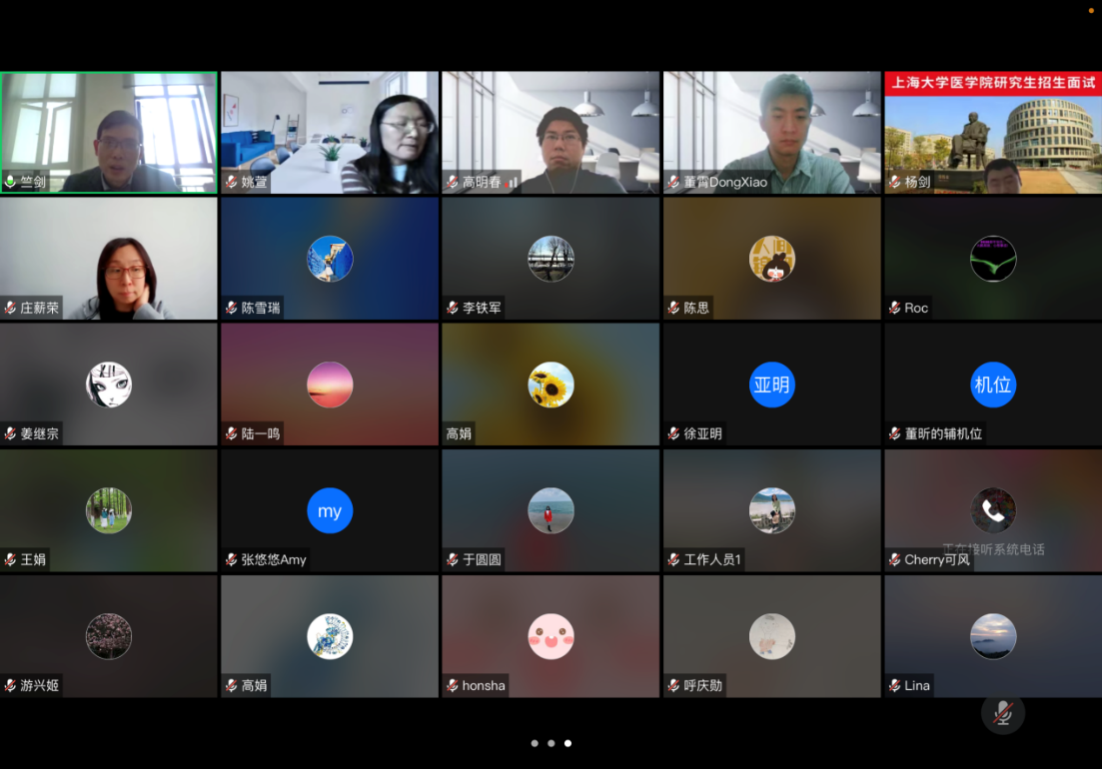The width and height of the screenshot is (1106, 770).
Task: Select the blue 机位 avatar circle
Action: click(993, 385)
